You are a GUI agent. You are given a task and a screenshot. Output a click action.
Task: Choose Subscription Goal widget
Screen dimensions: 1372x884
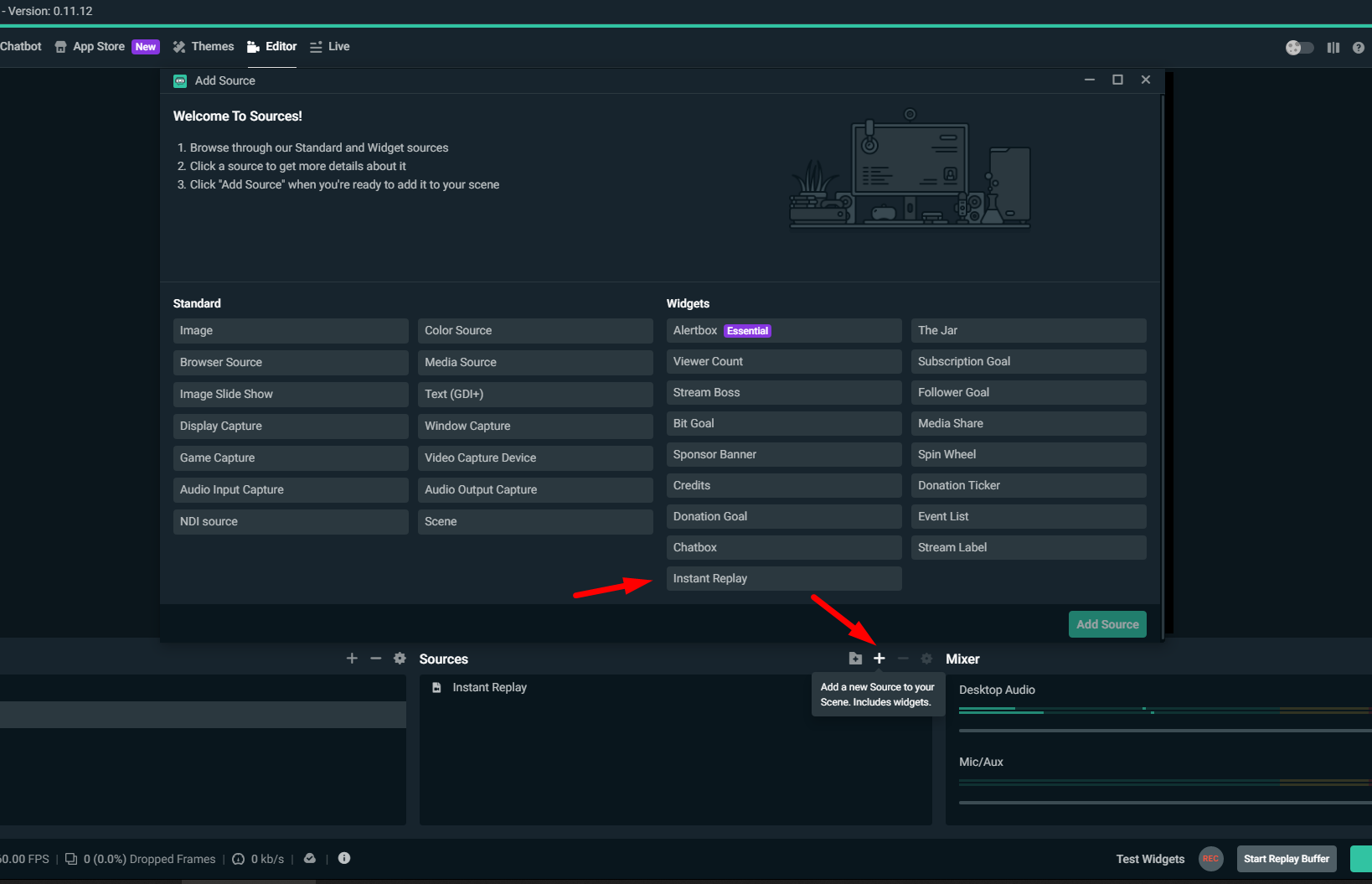(1029, 361)
